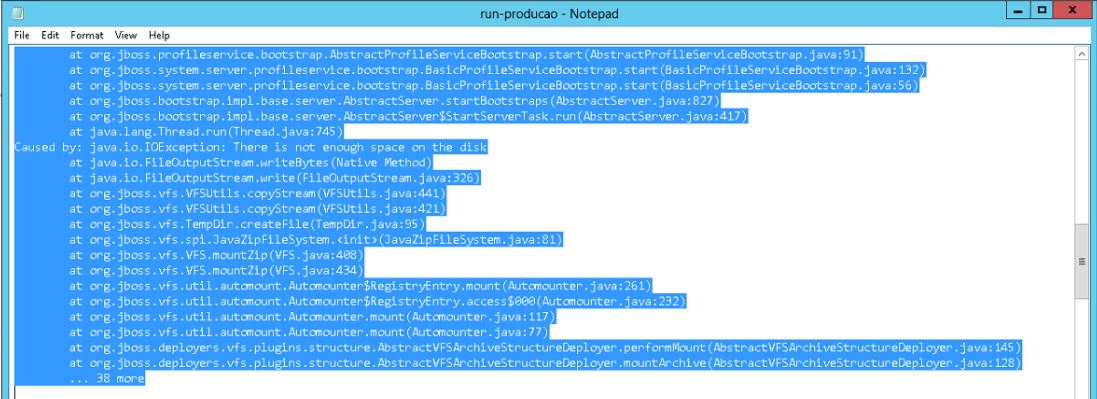Viewport: 1097px width, 399px height.
Task: Click 'There is not enough space on the disk' text
Action: [x=360, y=148]
